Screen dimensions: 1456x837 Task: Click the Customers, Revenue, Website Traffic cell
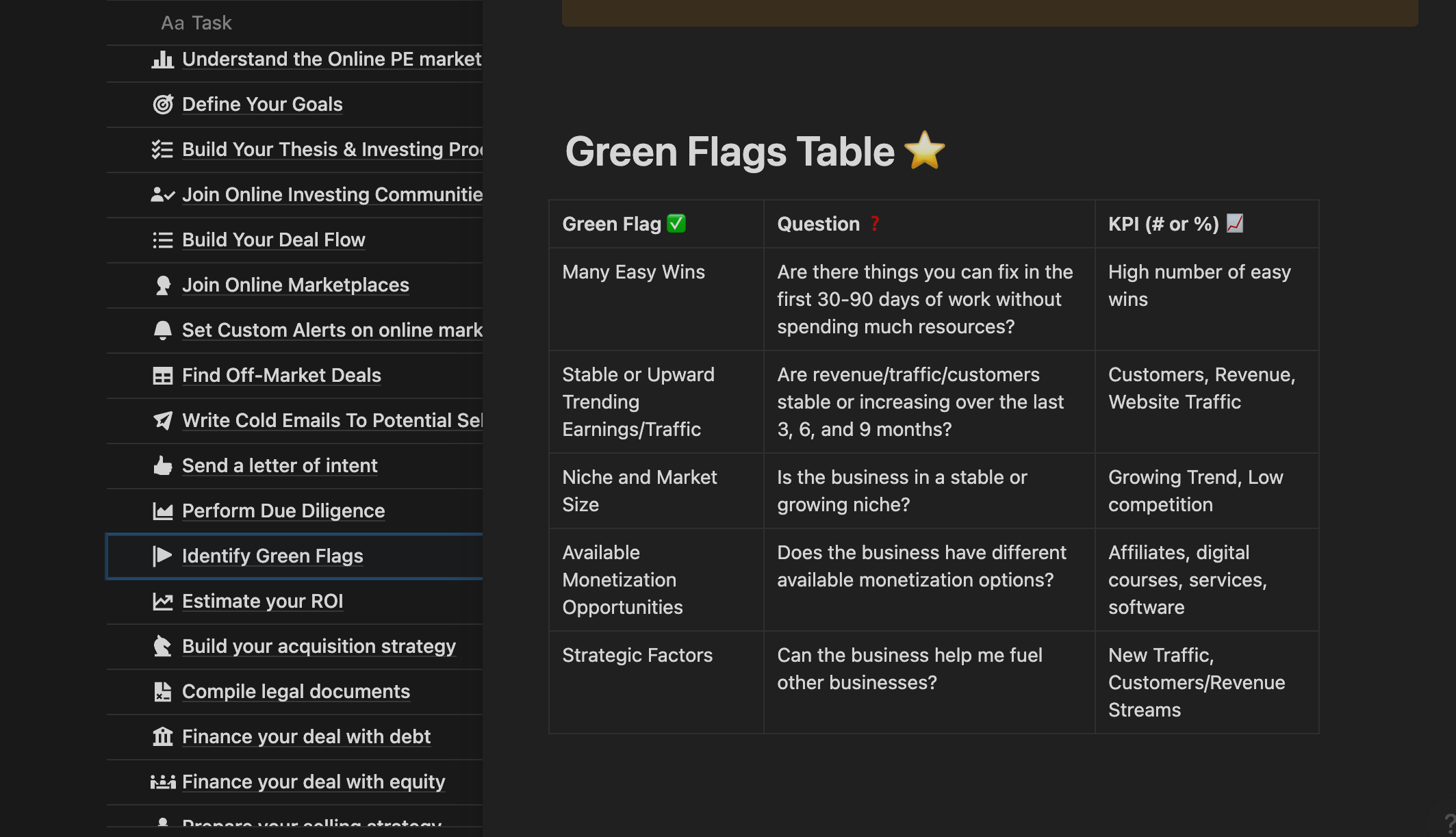(1207, 402)
